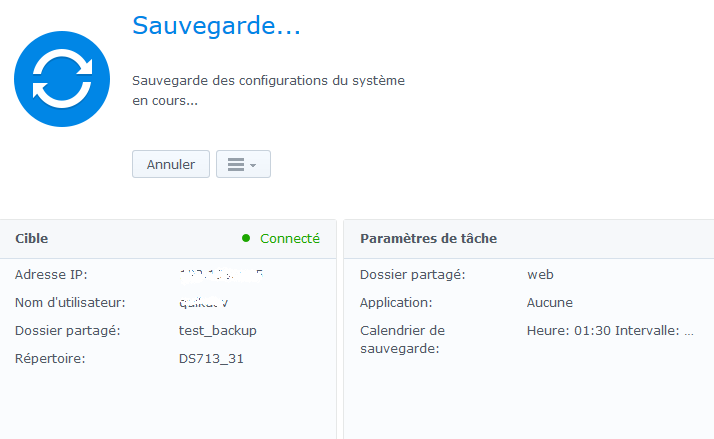Click the 'Répertoire:' label
This screenshot has width=714, height=439.
pyautogui.click(x=50, y=359)
